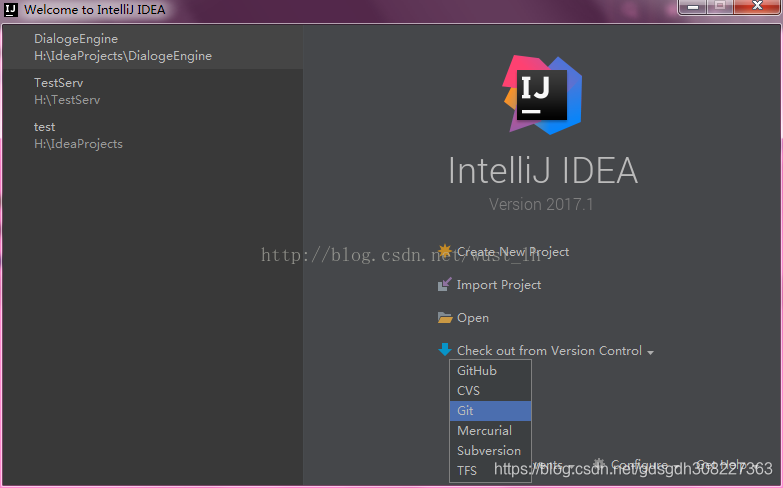Click the Configure gear icon
Image resolution: width=783 pixels, height=488 pixels.
[599, 464]
